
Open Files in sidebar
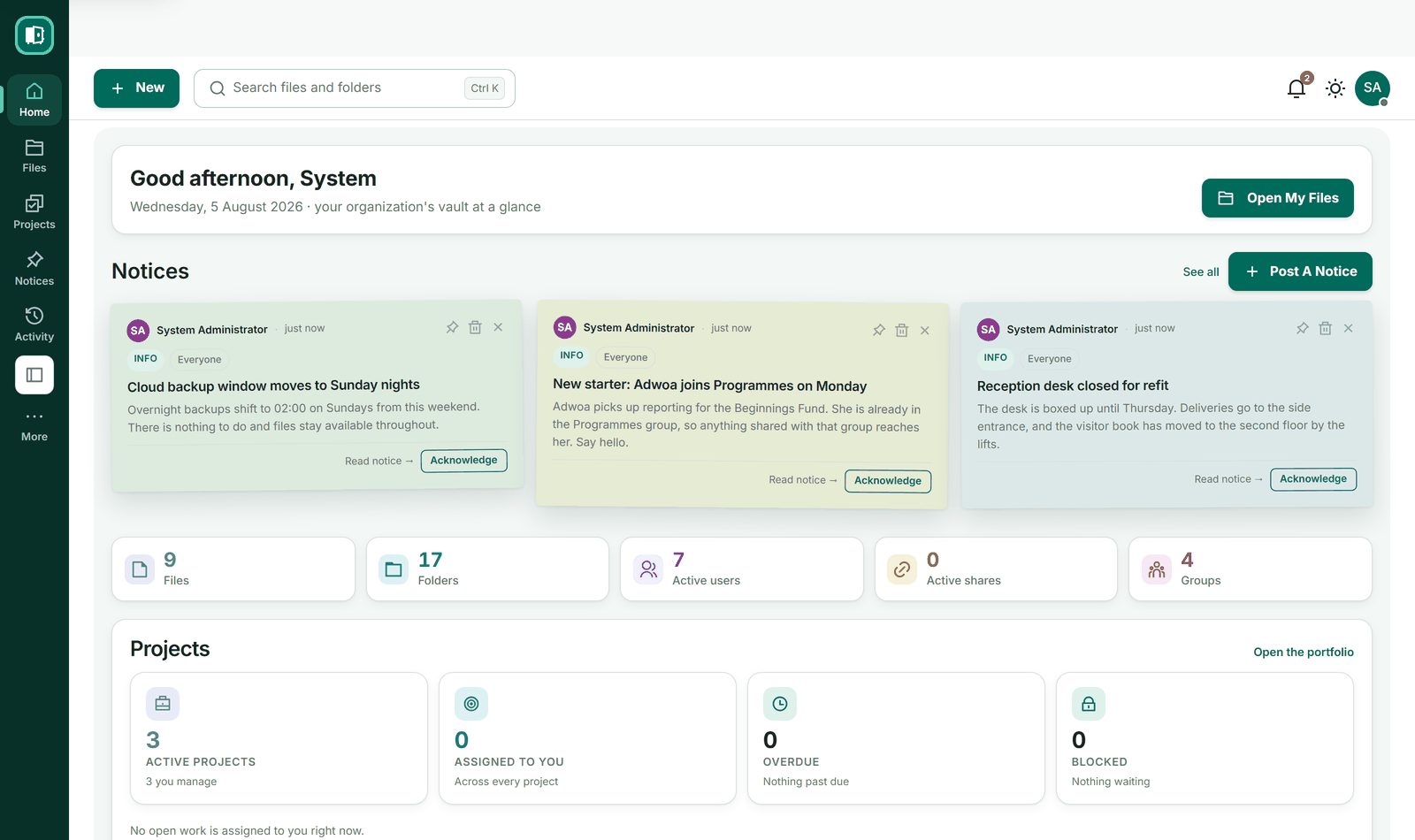click(x=34, y=156)
